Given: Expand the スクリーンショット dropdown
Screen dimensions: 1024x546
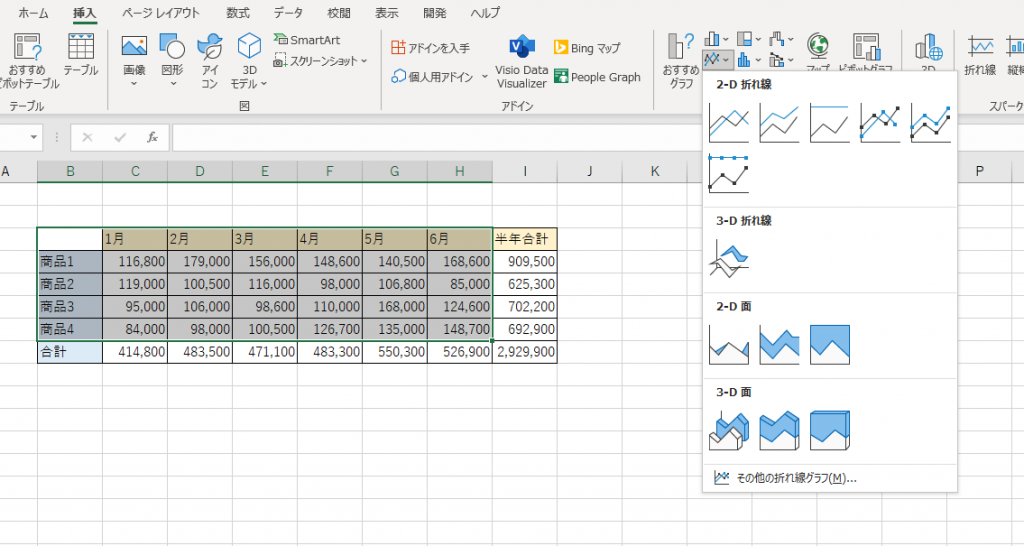Looking at the screenshot, I should pos(363,61).
